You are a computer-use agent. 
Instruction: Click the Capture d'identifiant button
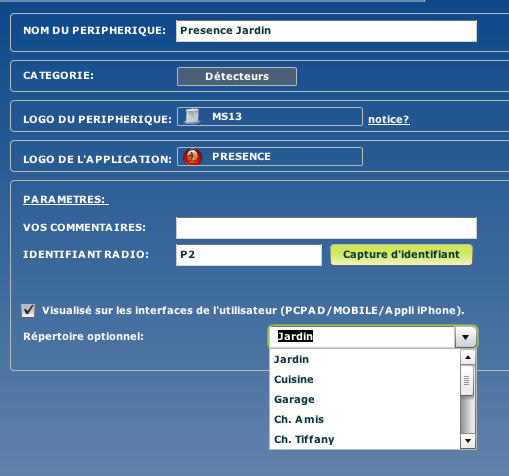tap(401, 255)
